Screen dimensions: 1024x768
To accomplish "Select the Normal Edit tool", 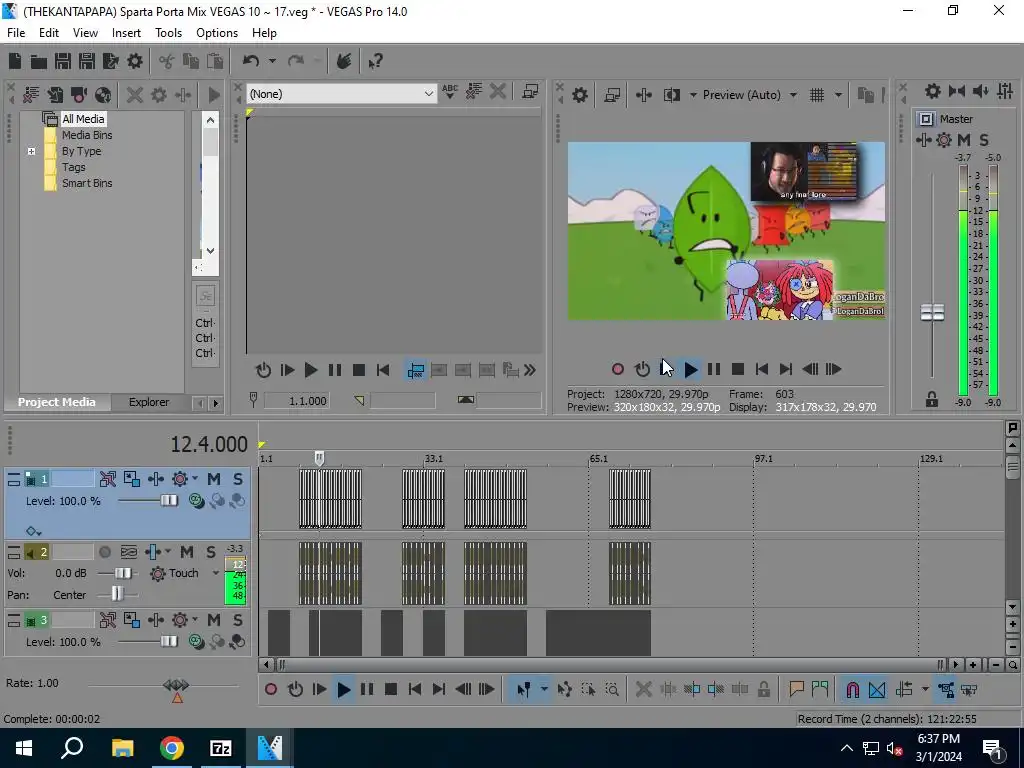I will pos(523,690).
